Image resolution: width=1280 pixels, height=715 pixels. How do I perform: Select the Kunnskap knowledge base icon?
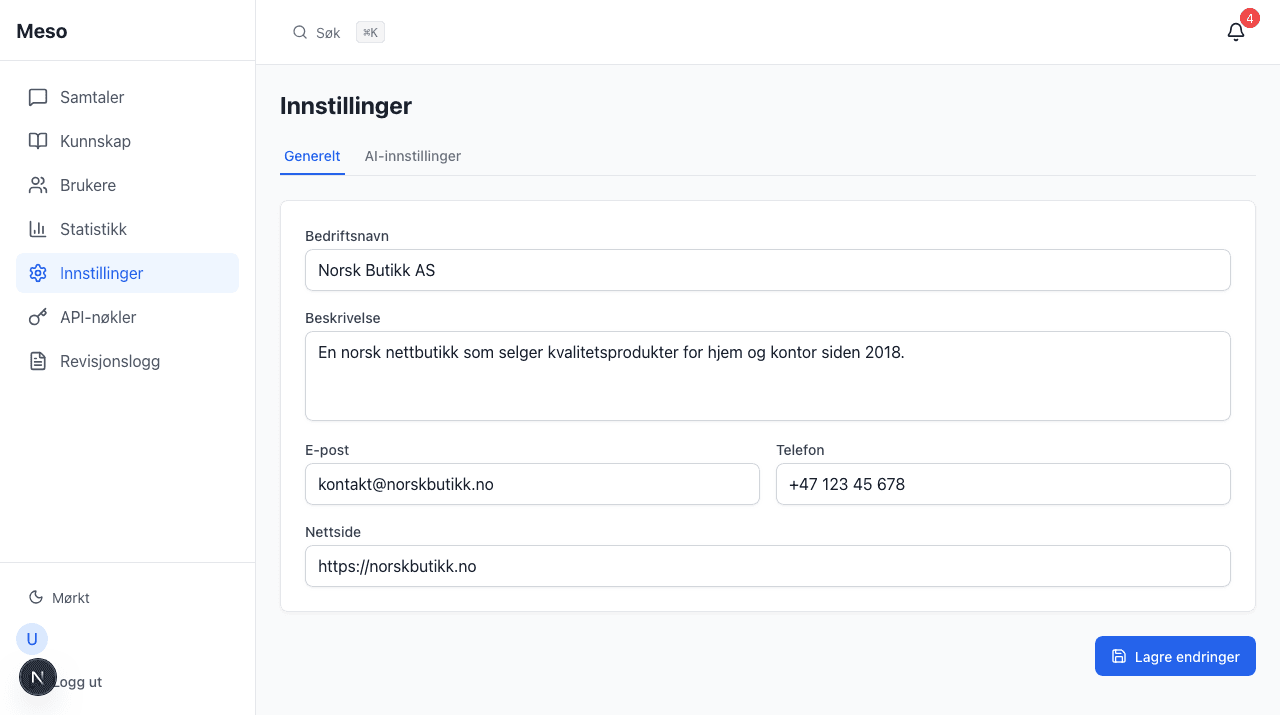click(38, 141)
